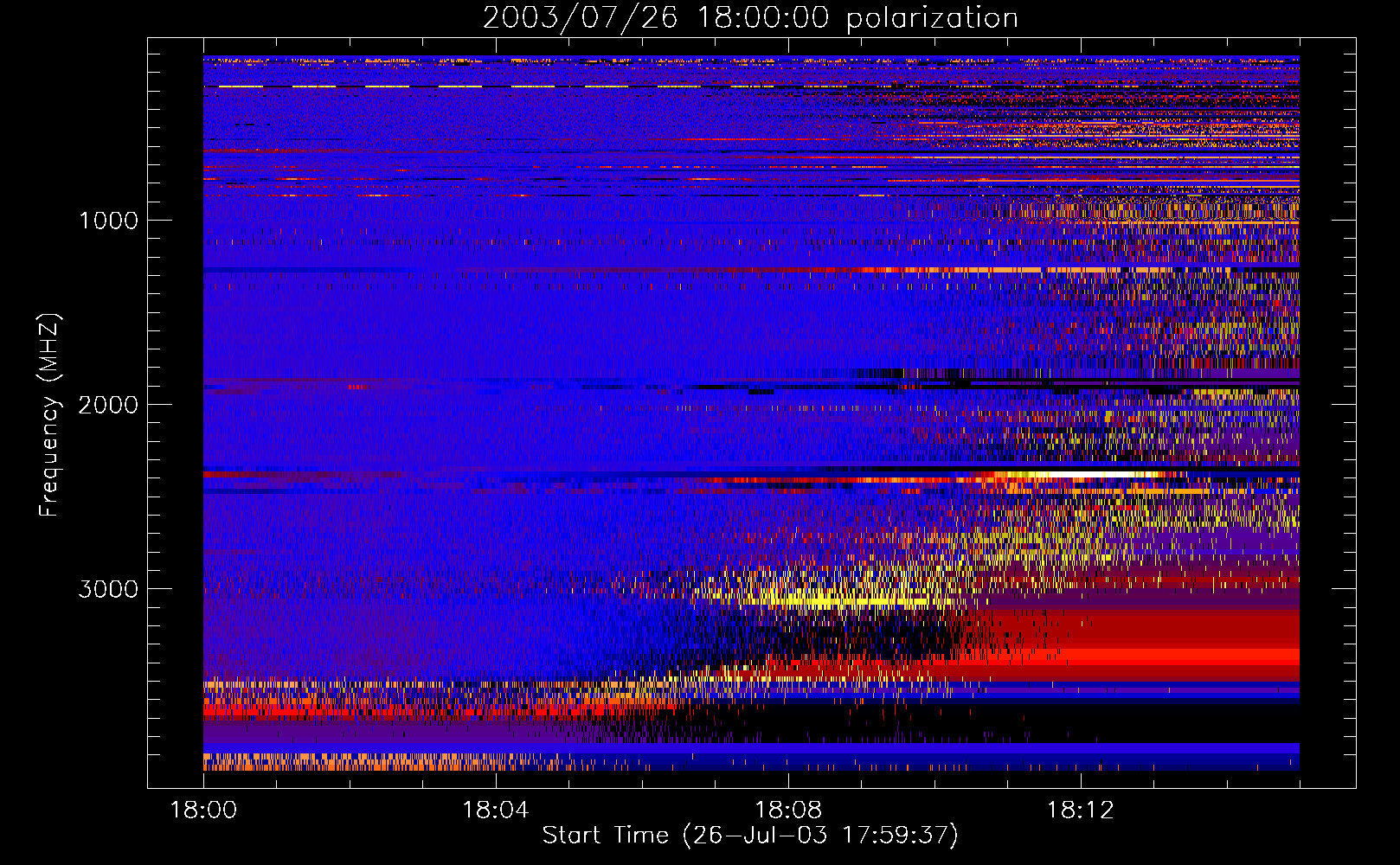The image size is (1400, 865).
Task: Click the 18:00 time tick label
Action: [x=203, y=811]
